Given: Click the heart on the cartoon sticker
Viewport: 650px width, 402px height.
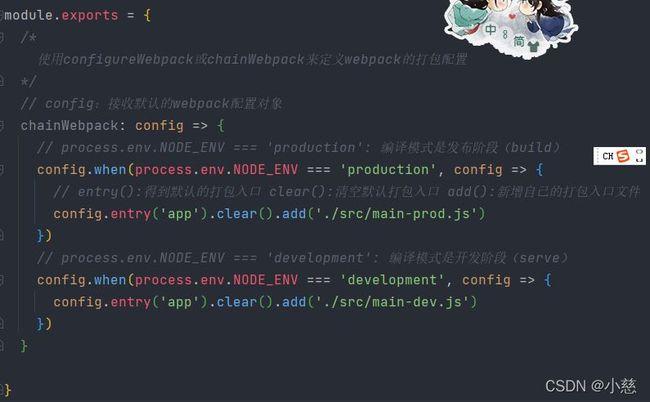Looking at the screenshot, I should [512, 17].
